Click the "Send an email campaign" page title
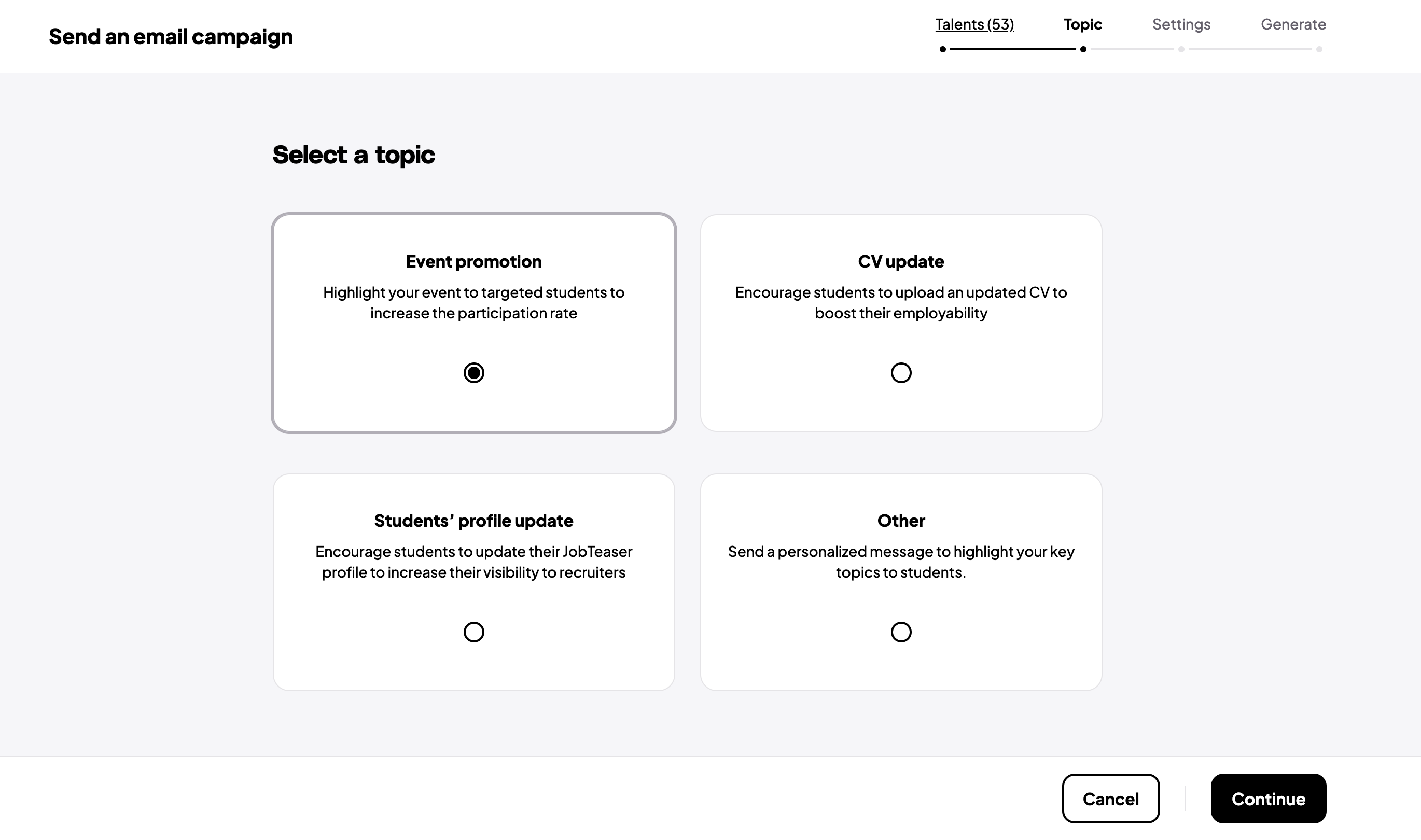This screenshot has width=1421, height=840. [x=171, y=37]
